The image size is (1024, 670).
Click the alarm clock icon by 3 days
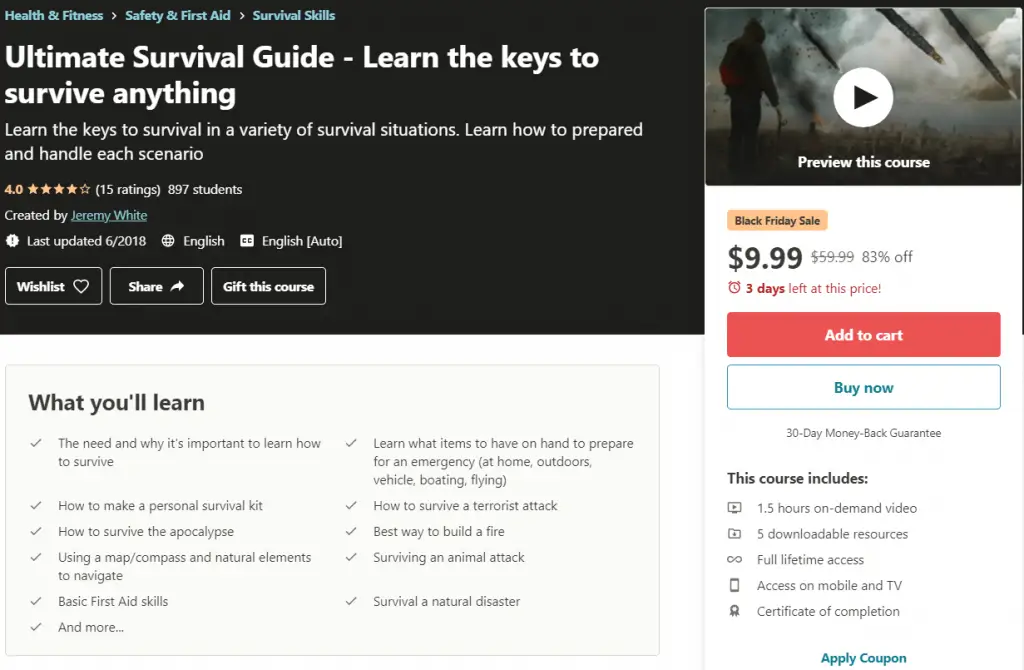tap(734, 287)
